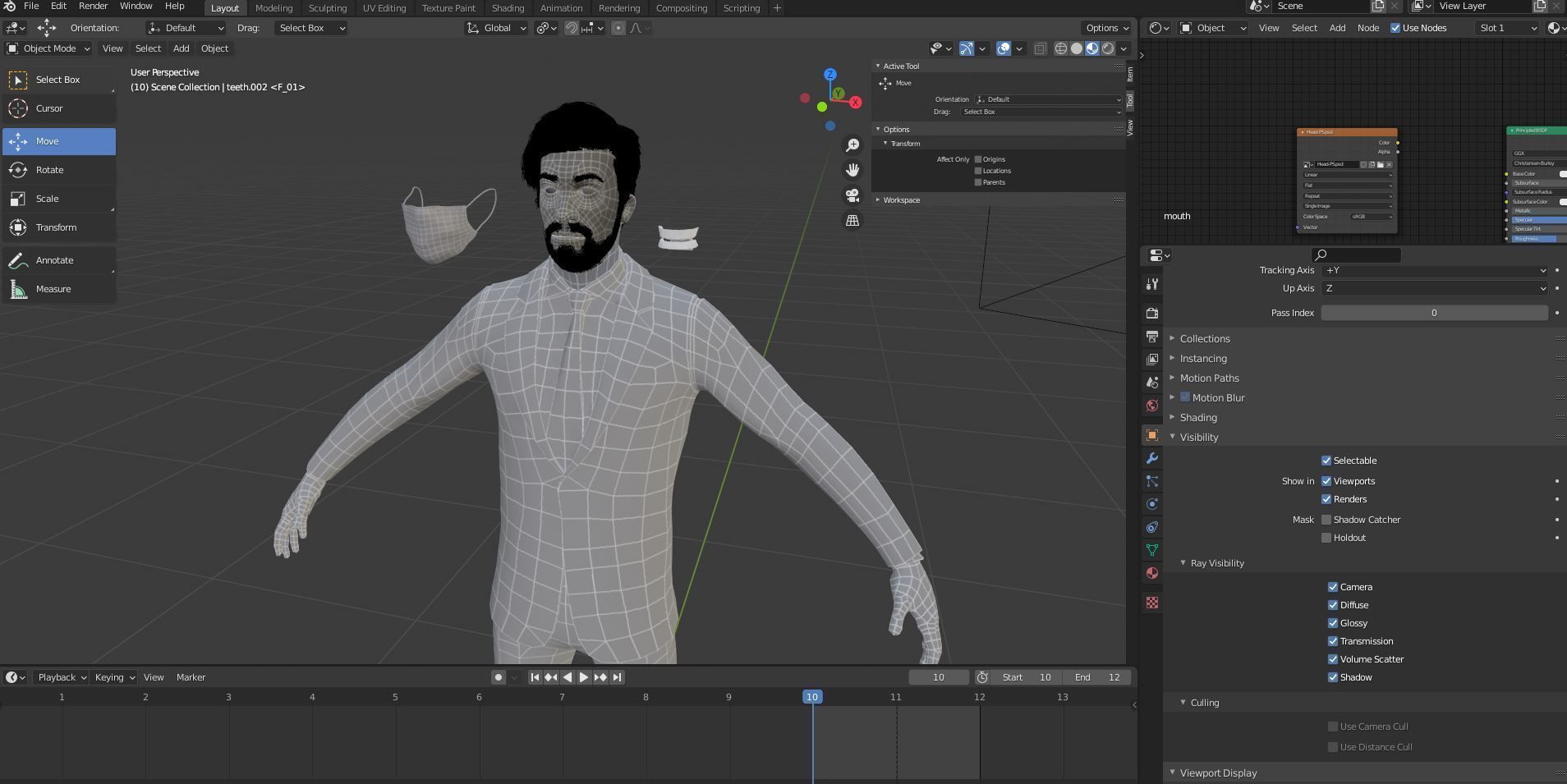This screenshot has height=784, width=1567.
Task: Enable the Shadow Catcher checkbox
Action: point(1326,520)
